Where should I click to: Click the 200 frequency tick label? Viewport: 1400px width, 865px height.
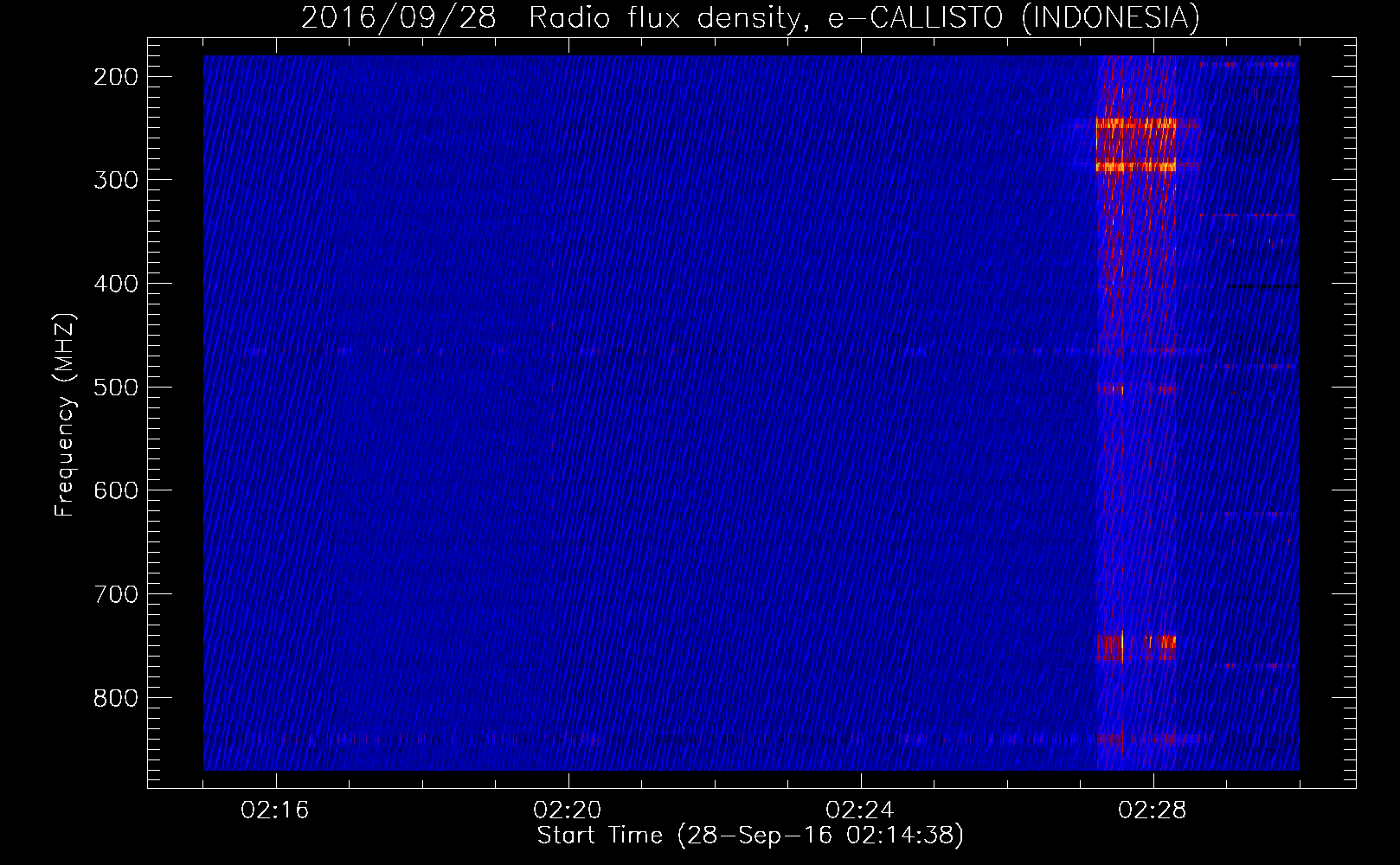[115, 77]
